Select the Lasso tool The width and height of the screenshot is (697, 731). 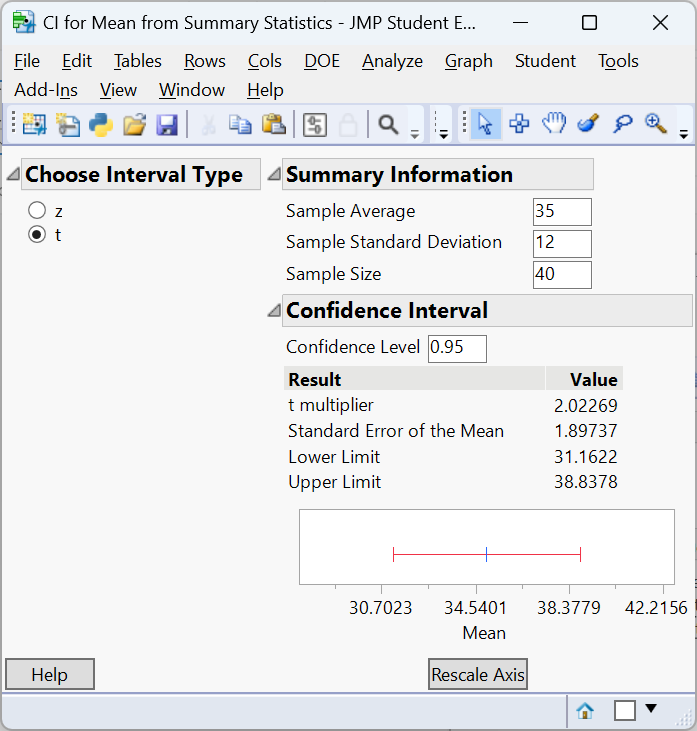(x=622, y=124)
